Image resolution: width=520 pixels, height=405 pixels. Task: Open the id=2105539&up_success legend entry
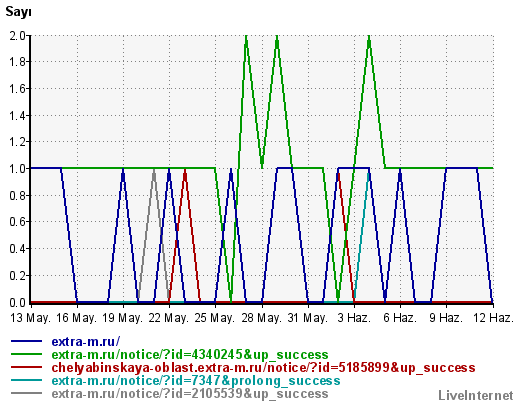190,393
